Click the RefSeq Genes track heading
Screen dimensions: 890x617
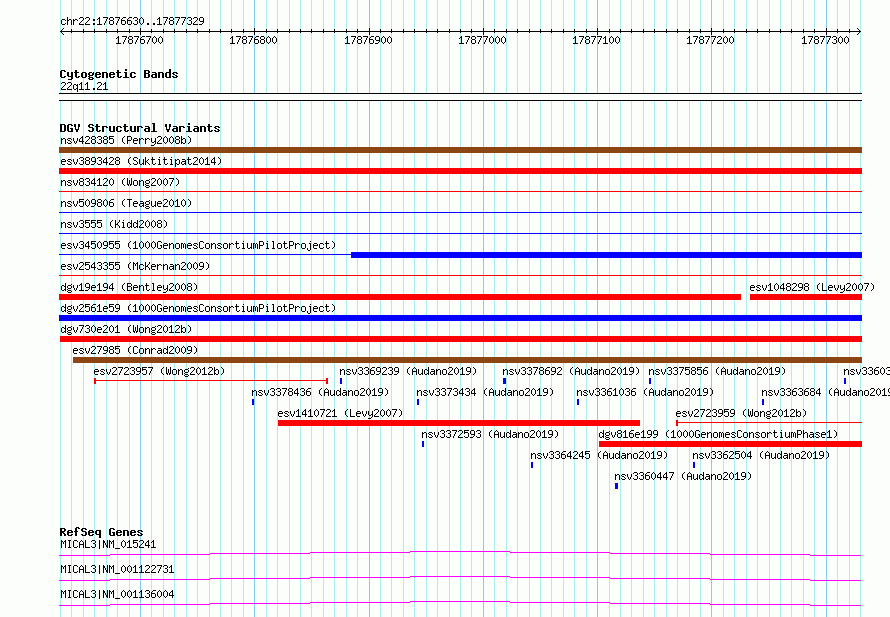pos(101,532)
